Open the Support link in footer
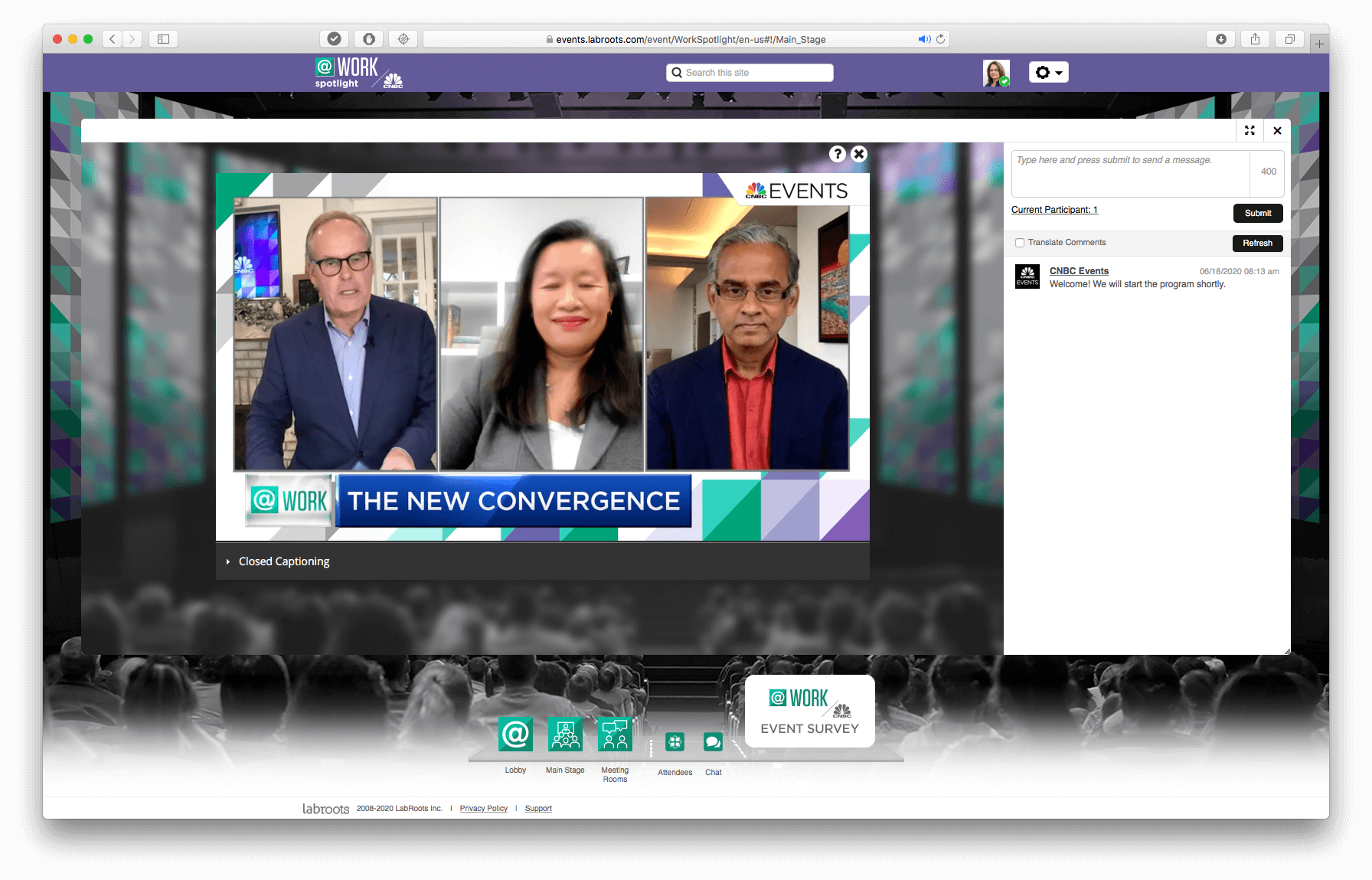The image size is (1372, 880). point(538,809)
